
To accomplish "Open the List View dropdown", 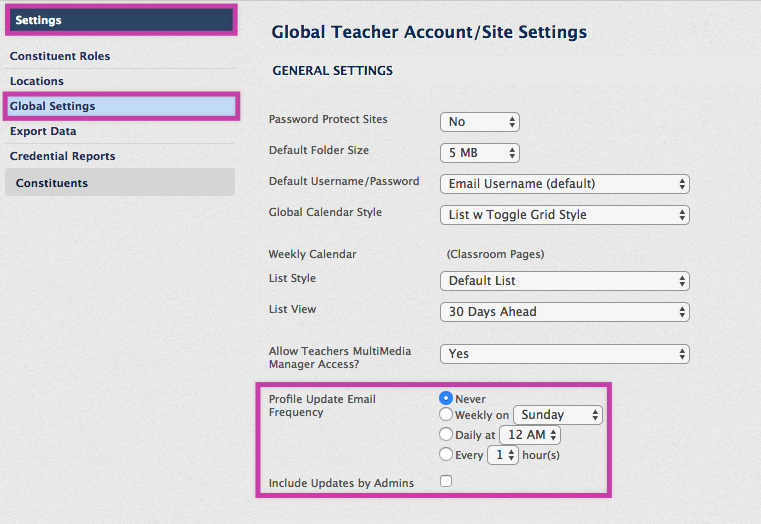I will coord(564,312).
